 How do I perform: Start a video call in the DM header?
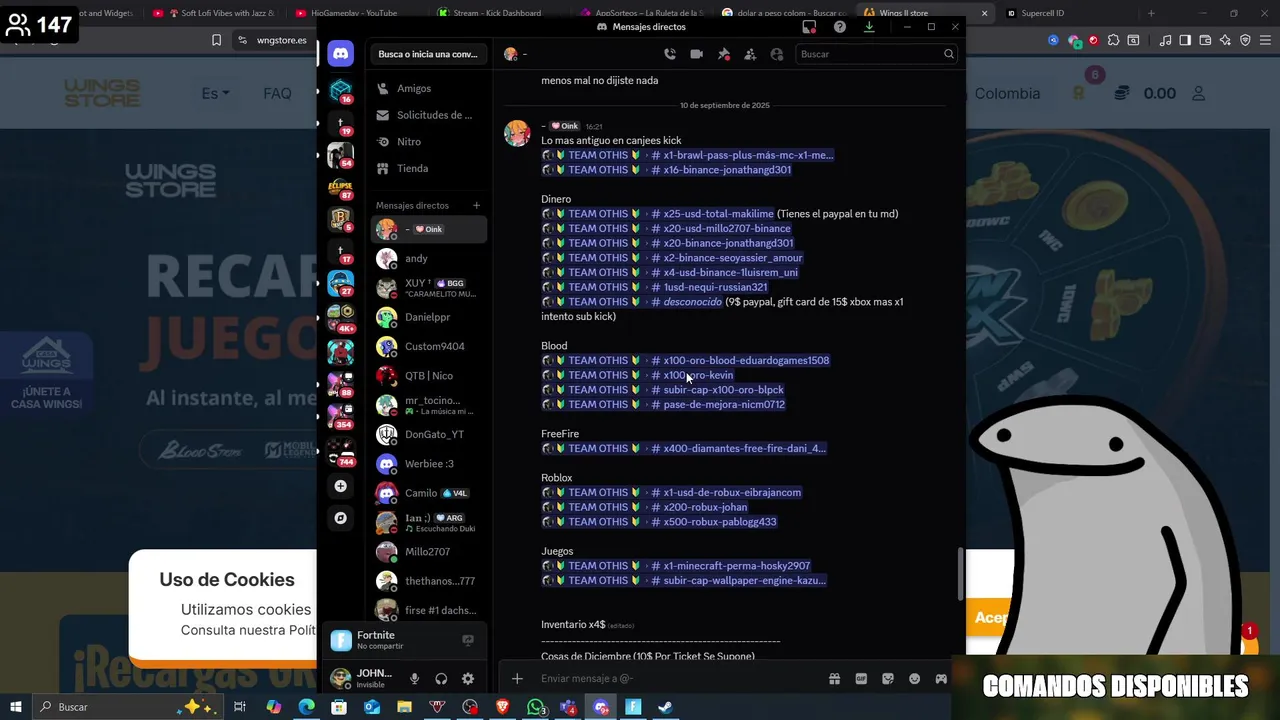pos(697,54)
